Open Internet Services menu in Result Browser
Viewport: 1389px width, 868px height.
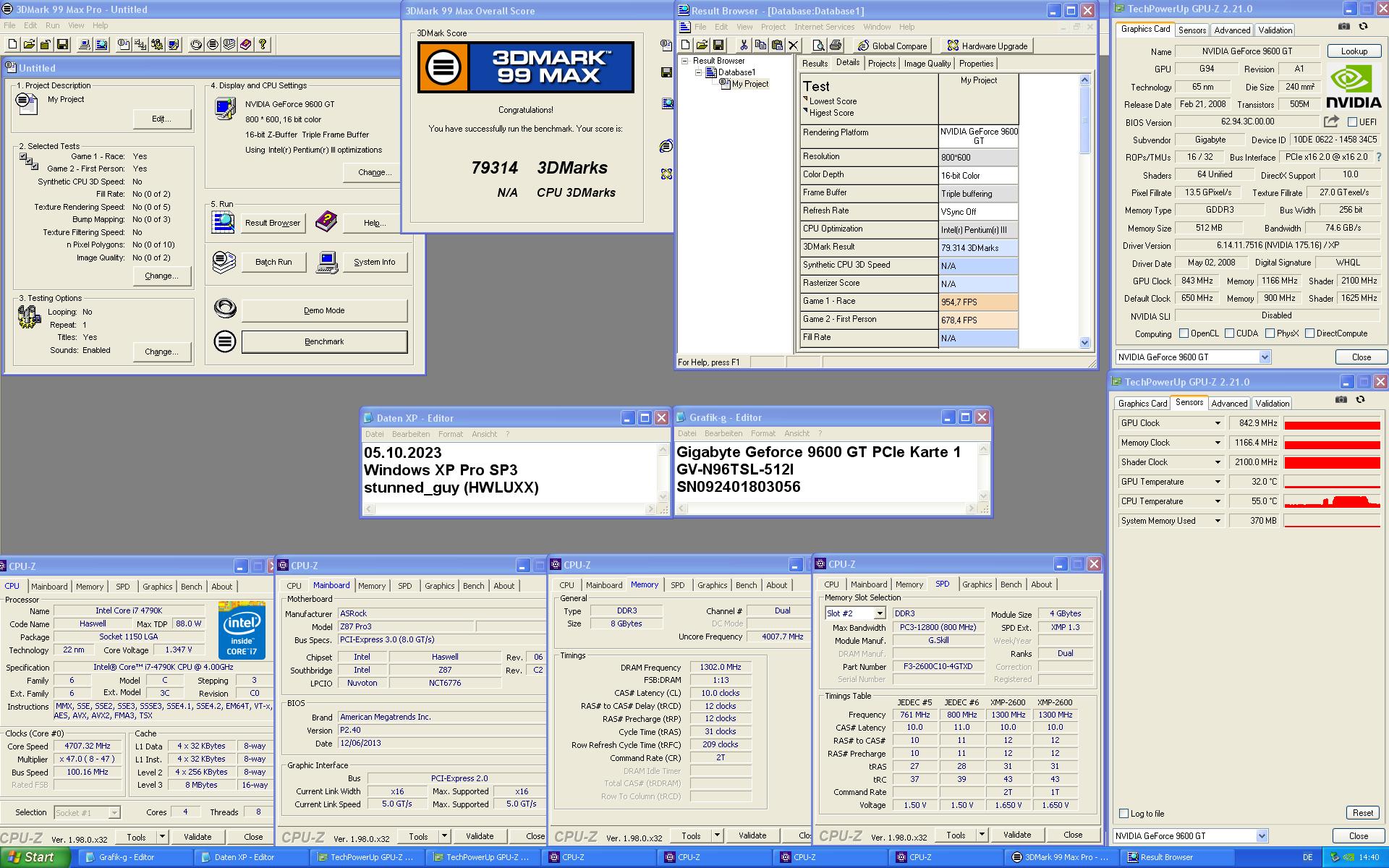(824, 27)
